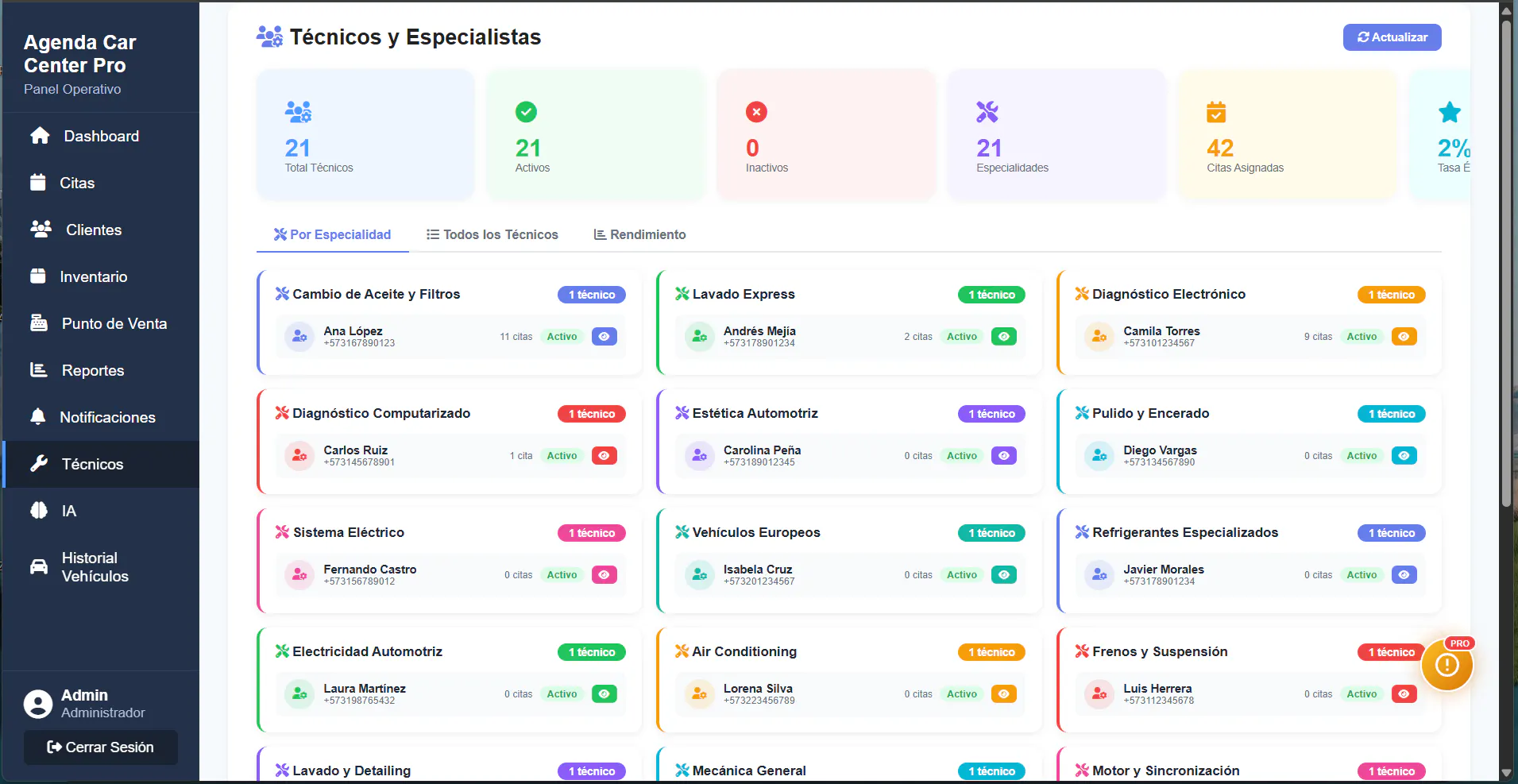This screenshot has height=784, width=1518.
Task: Click the Punto de Venta register icon
Action: [x=39, y=323]
